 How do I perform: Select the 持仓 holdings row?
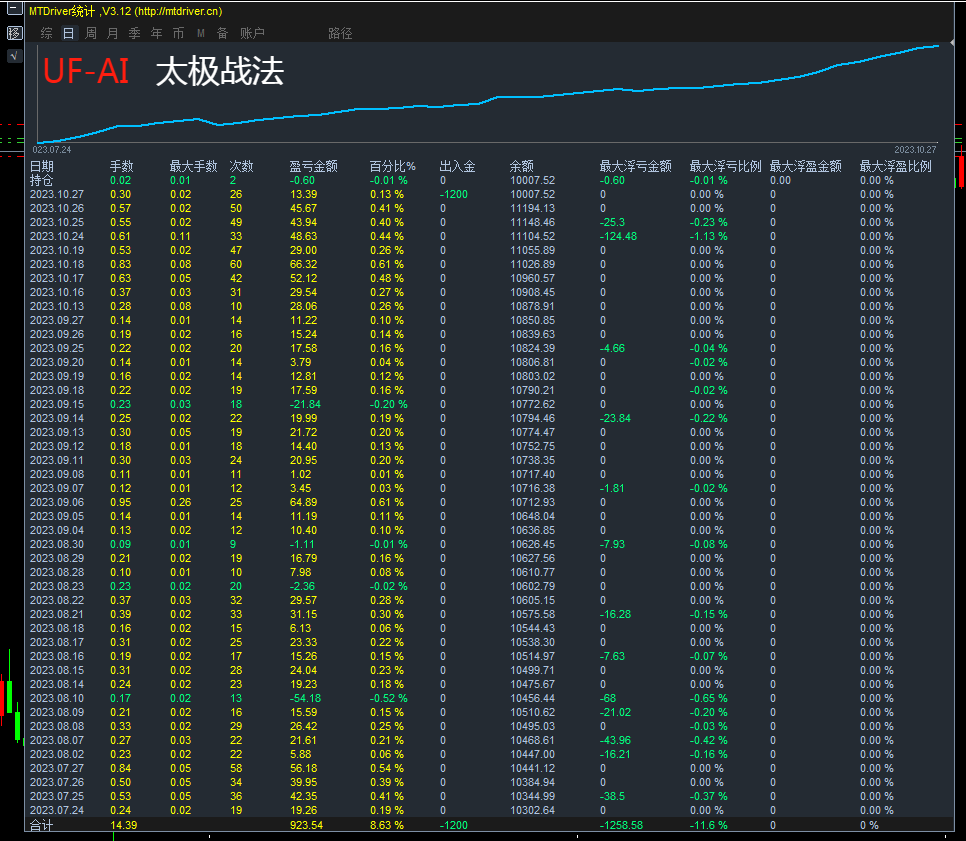[x=41, y=181]
